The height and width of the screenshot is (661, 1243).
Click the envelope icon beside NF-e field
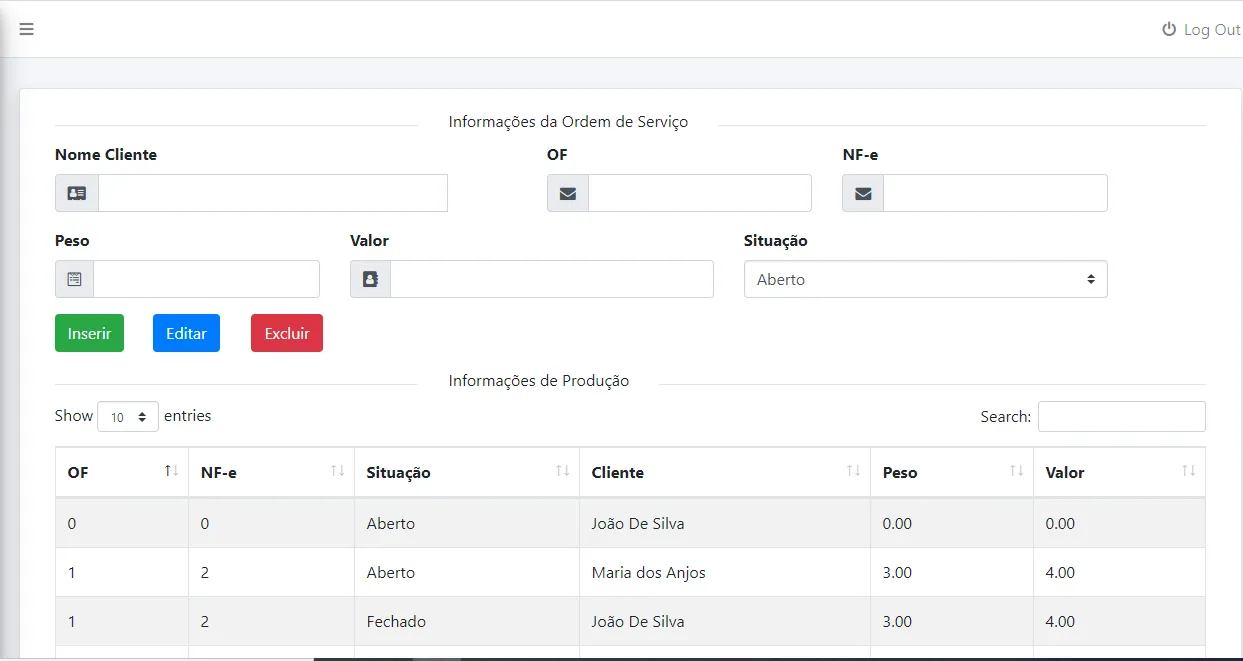point(863,193)
